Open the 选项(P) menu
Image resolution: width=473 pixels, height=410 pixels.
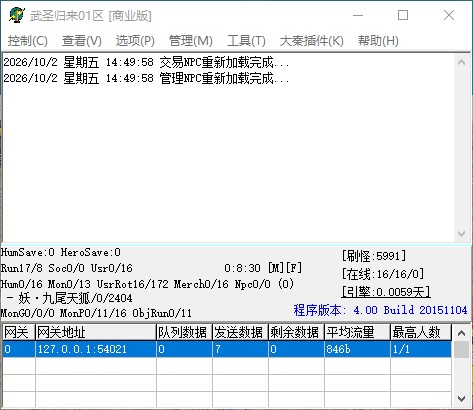(x=135, y=41)
